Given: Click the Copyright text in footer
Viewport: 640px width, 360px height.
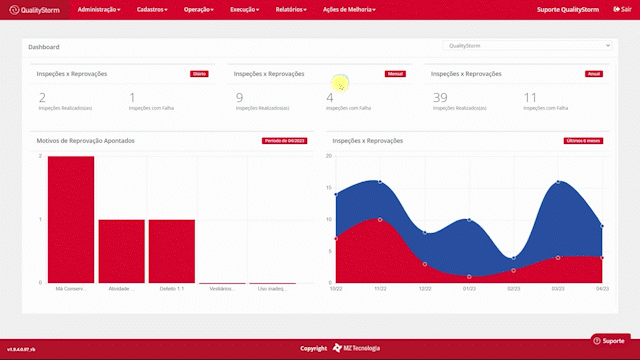Looking at the screenshot, I should tap(313, 348).
